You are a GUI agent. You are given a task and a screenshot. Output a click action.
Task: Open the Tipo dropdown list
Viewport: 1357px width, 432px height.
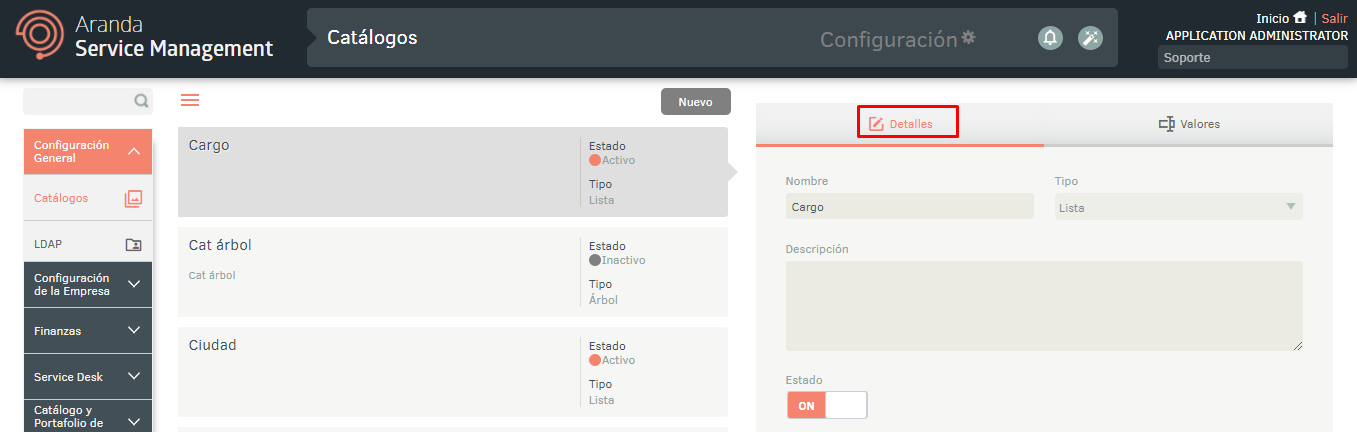(x=1179, y=207)
